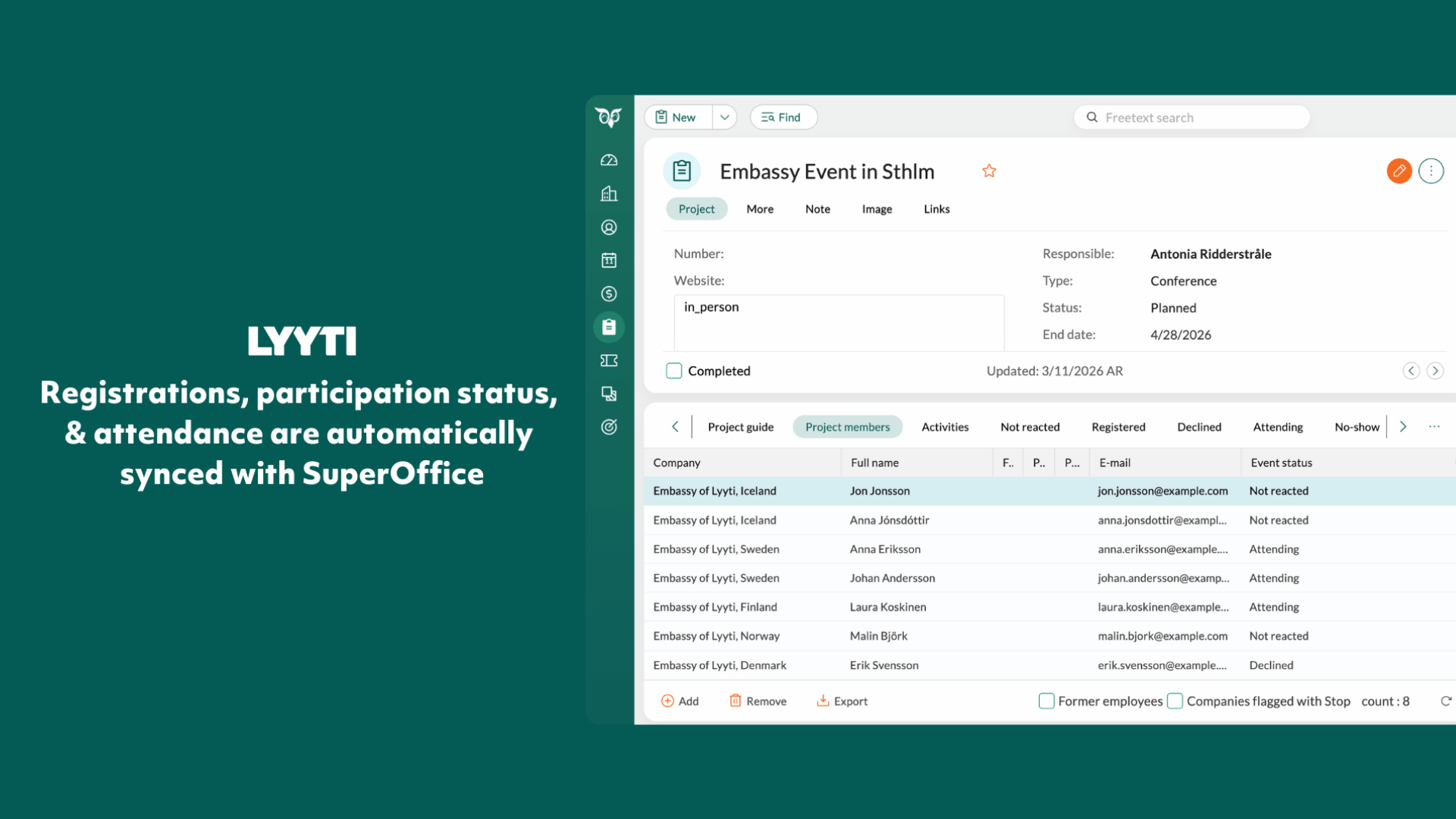1456x819 pixels.
Task: Click the right chevron to show more tabs
Action: tap(1404, 426)
